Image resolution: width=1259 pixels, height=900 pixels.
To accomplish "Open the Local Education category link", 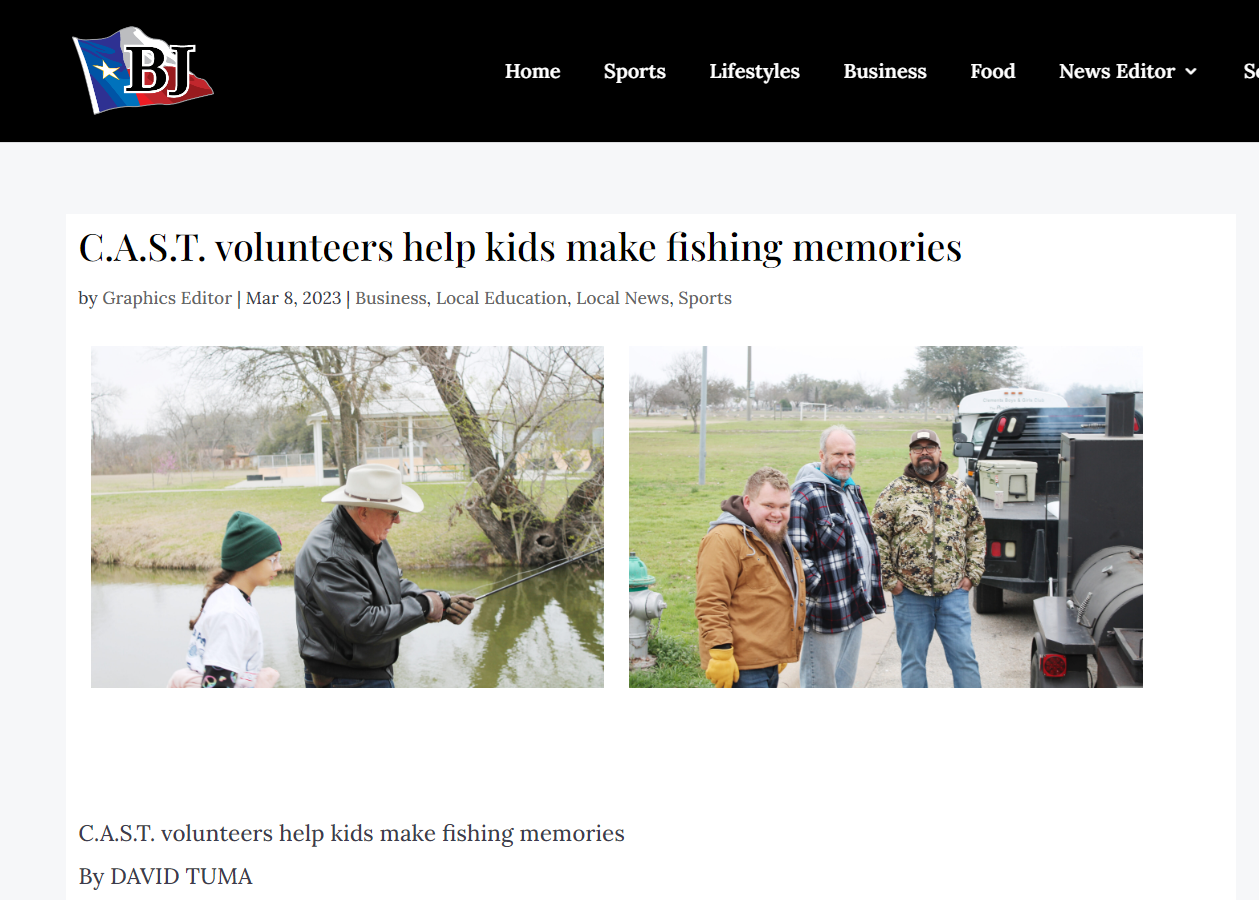I will pyautogui.click(x=501, y=298).
